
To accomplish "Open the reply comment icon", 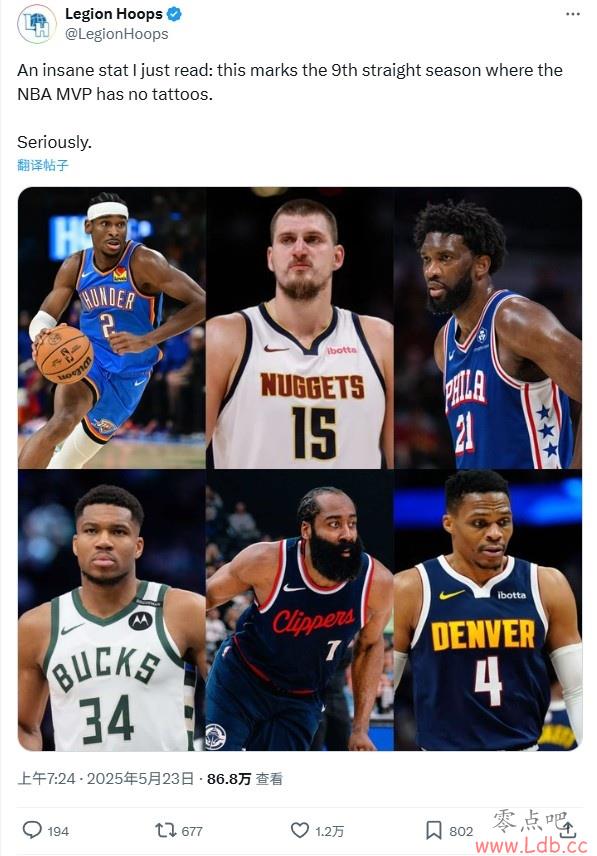I will point(32,830).
